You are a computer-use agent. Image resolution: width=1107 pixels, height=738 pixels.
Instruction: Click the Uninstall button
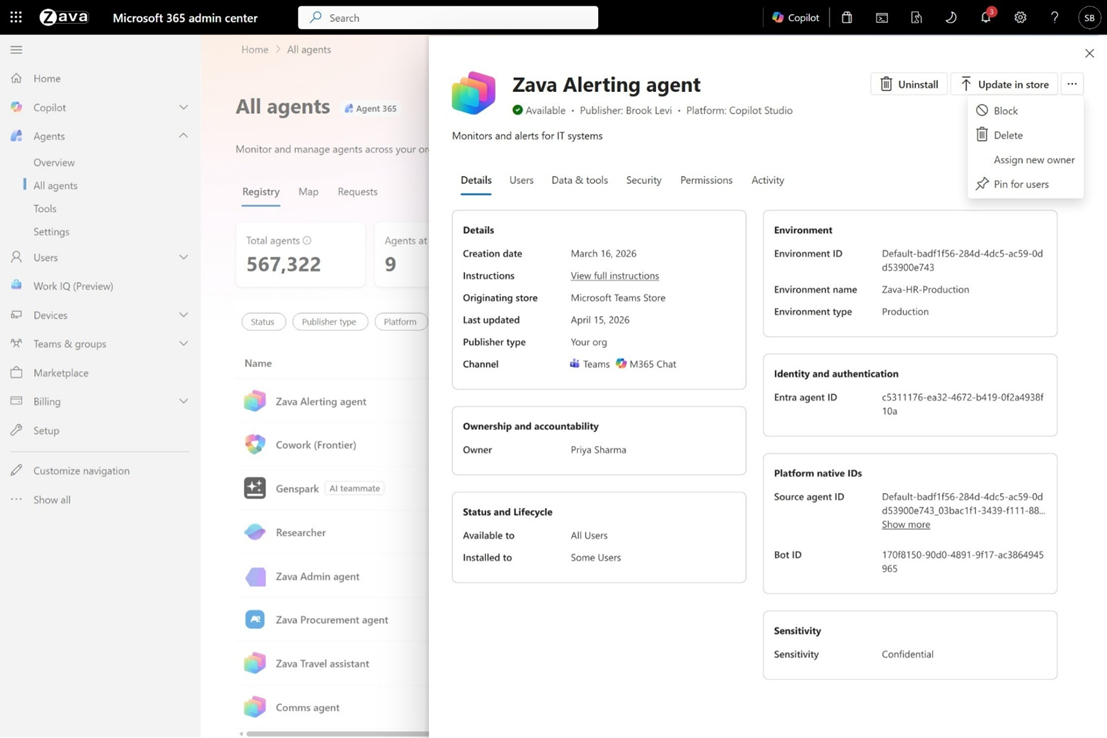click(909, 84)
